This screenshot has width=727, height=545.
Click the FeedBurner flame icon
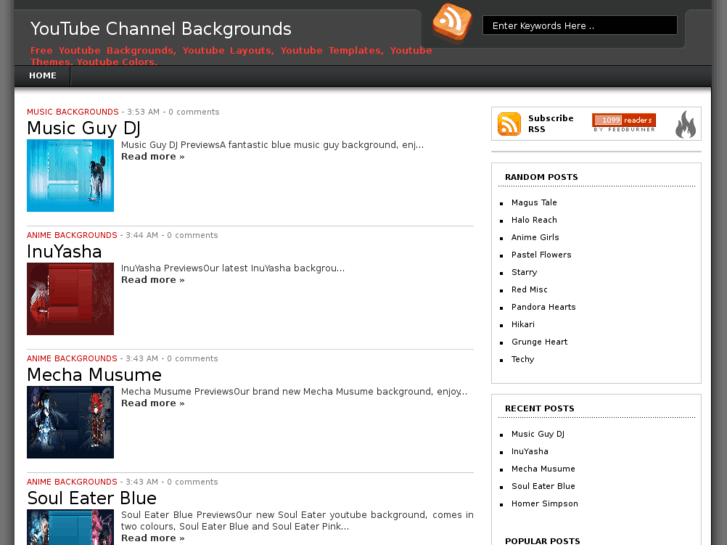point(686,124)
